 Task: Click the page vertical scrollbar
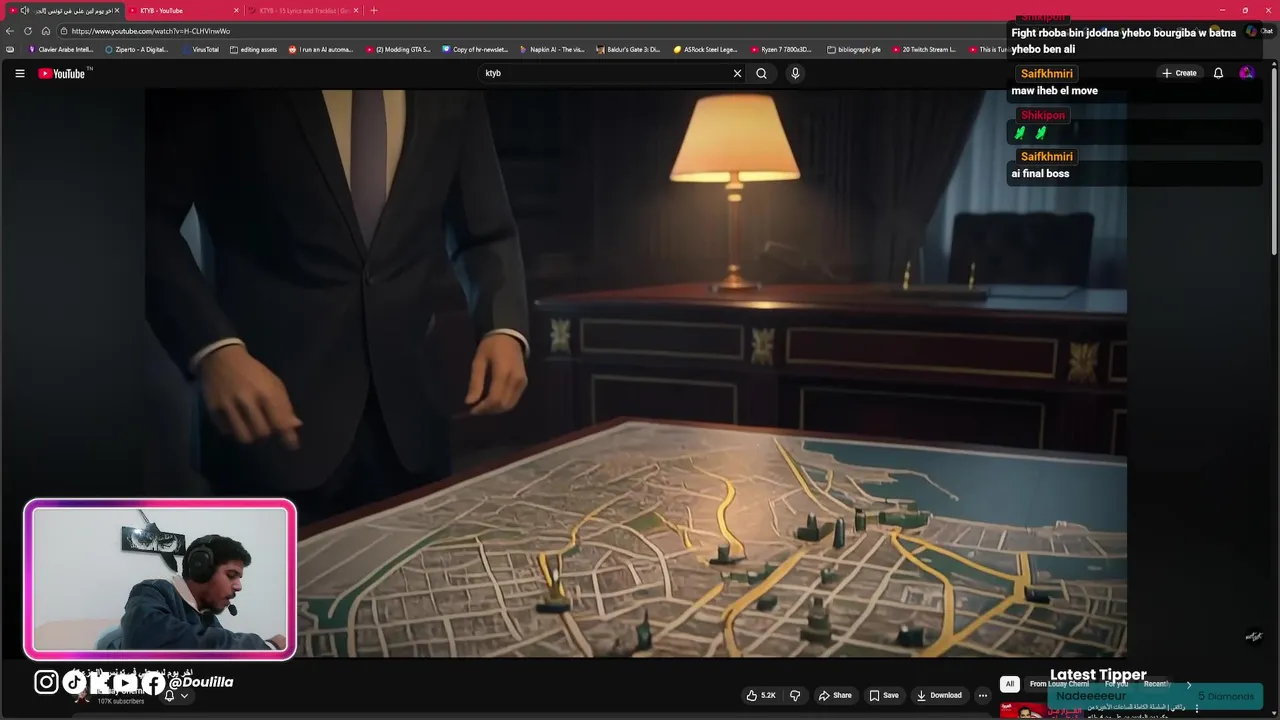pyautogui.click(x=1274, y=160)
